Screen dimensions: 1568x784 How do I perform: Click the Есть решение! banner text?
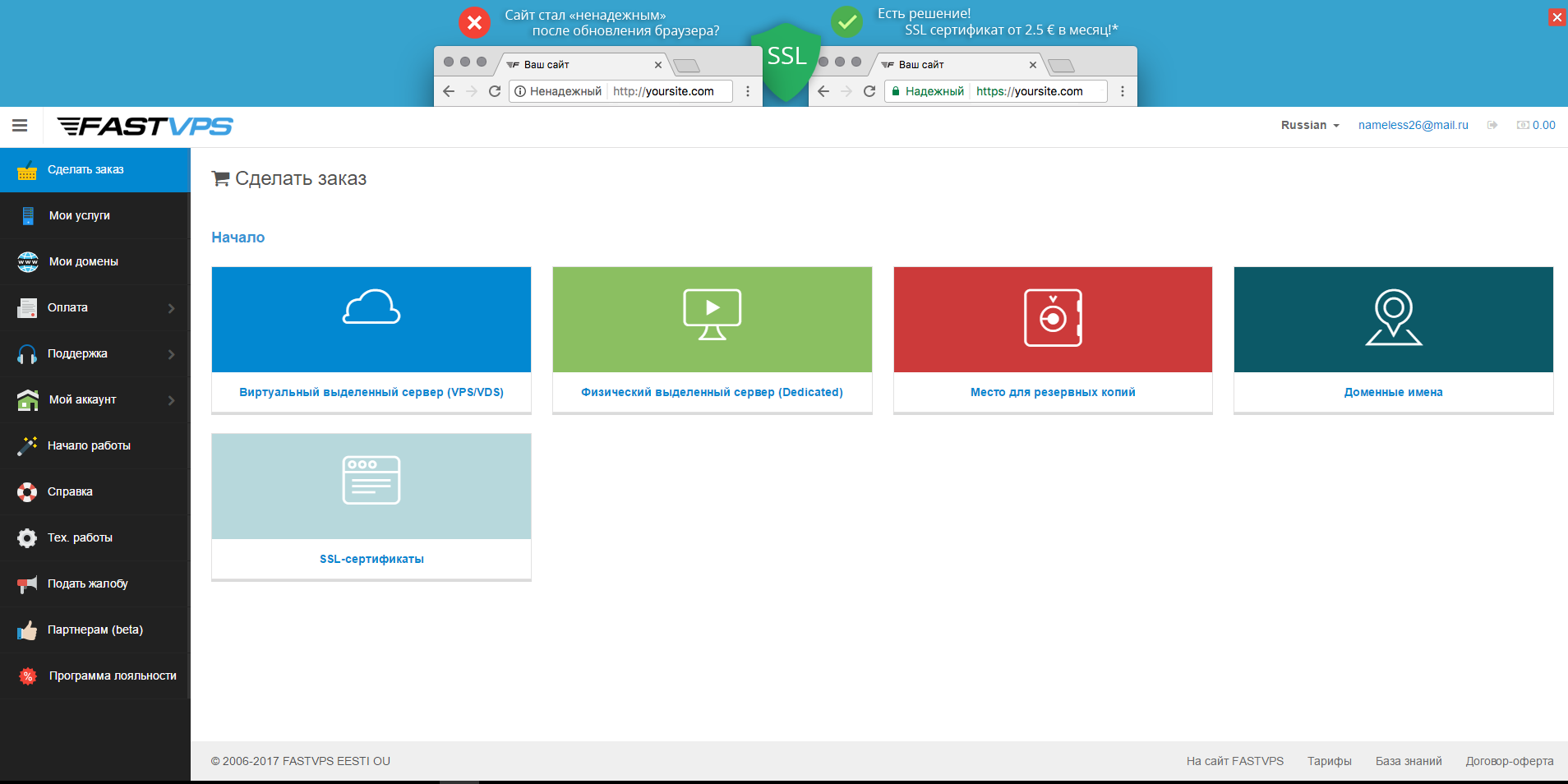click(x=924, y=13)
